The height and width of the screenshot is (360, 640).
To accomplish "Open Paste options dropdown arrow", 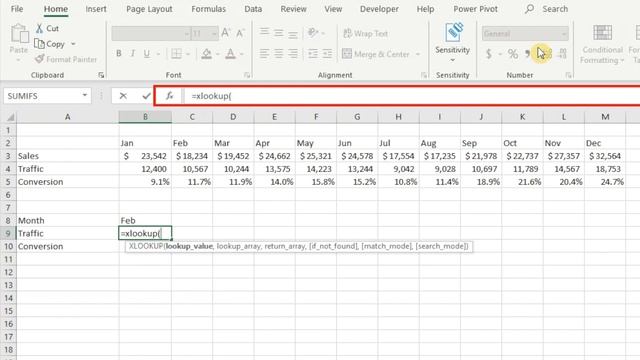I will tap(18, 60).
